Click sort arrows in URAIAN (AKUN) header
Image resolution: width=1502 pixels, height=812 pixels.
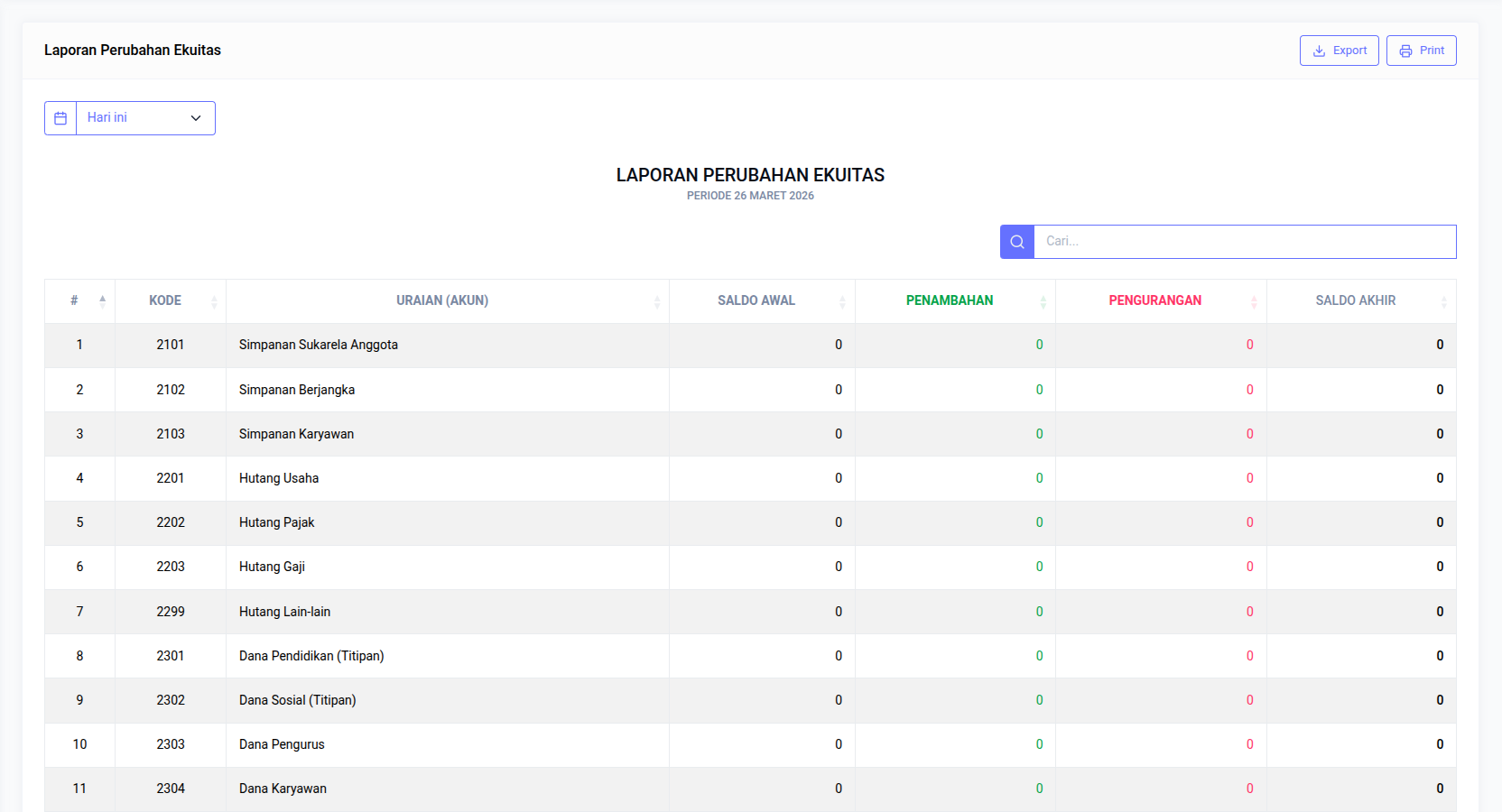657,302
